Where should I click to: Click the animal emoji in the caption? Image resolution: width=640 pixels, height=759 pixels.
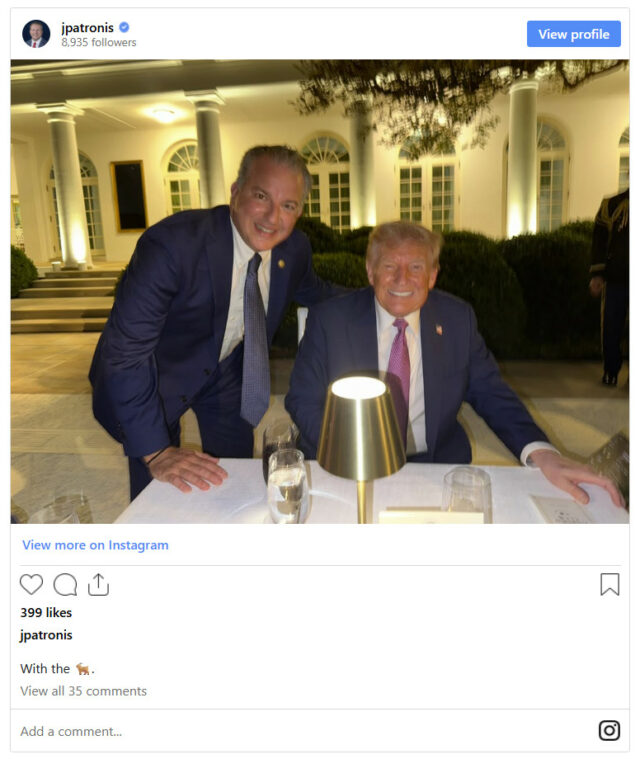pyautogui.click(x=83, y=669)
